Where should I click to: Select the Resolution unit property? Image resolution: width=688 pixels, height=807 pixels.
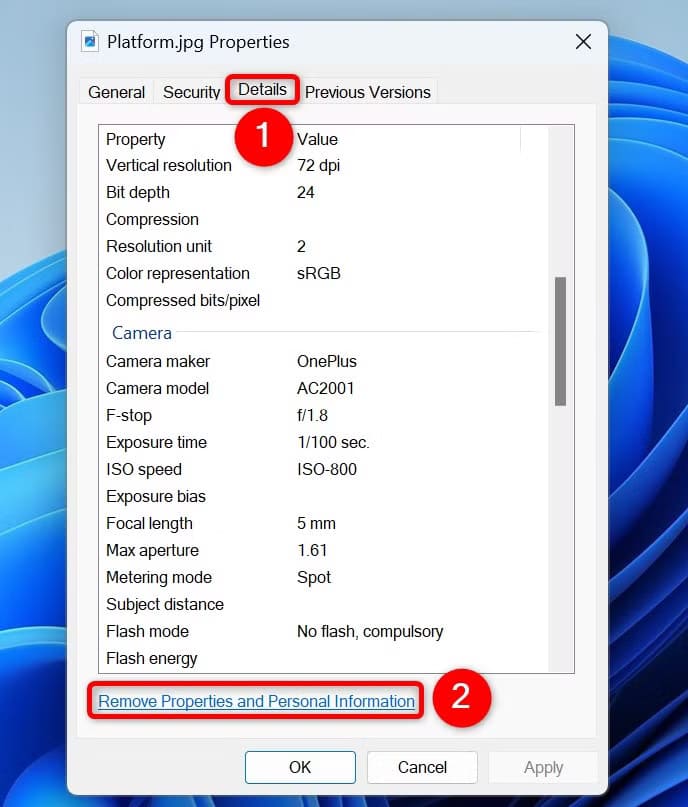point(158,247)
